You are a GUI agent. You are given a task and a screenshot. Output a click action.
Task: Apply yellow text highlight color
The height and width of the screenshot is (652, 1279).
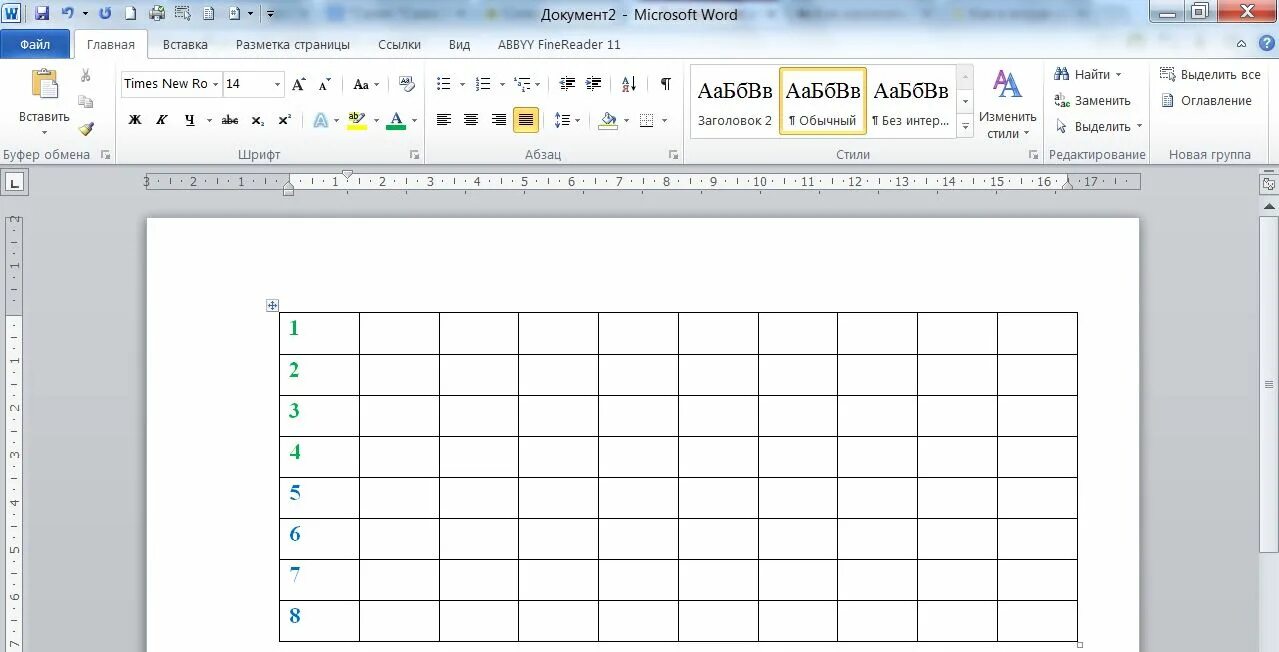click(x=355, y=120)
